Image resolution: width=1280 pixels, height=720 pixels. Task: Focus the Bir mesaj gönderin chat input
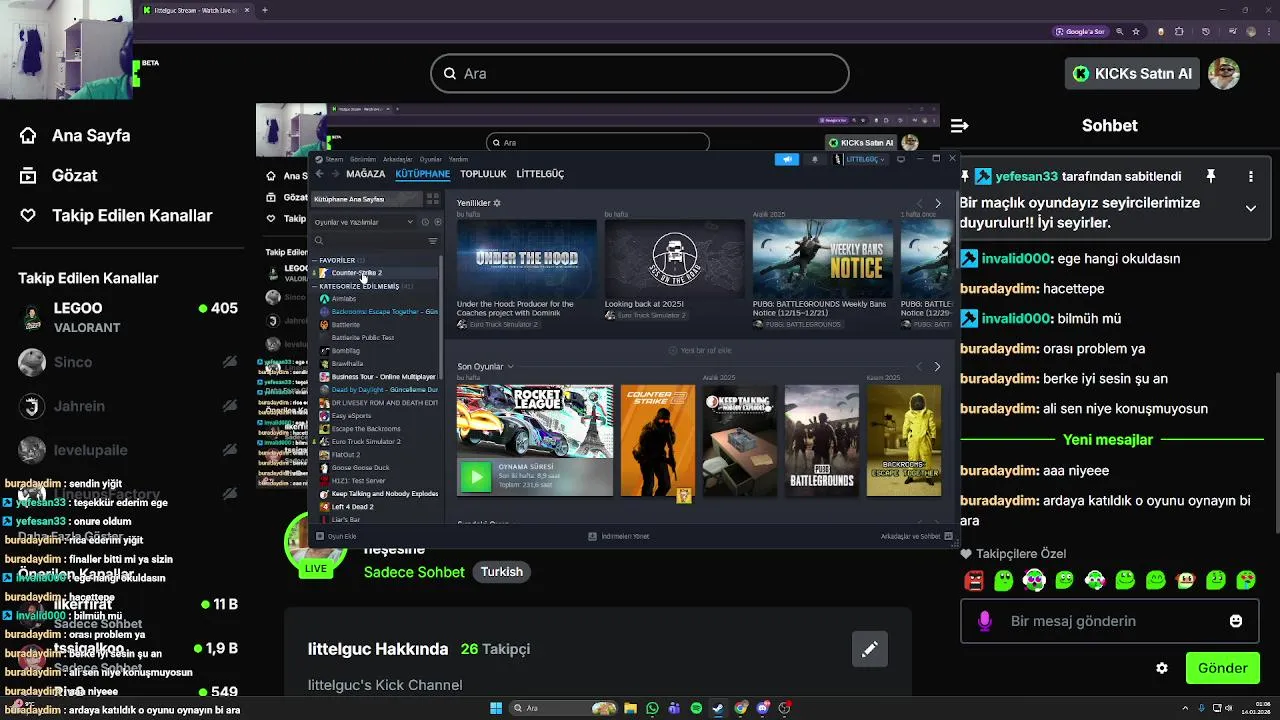pyautogui.click(x=1110, y=621)
